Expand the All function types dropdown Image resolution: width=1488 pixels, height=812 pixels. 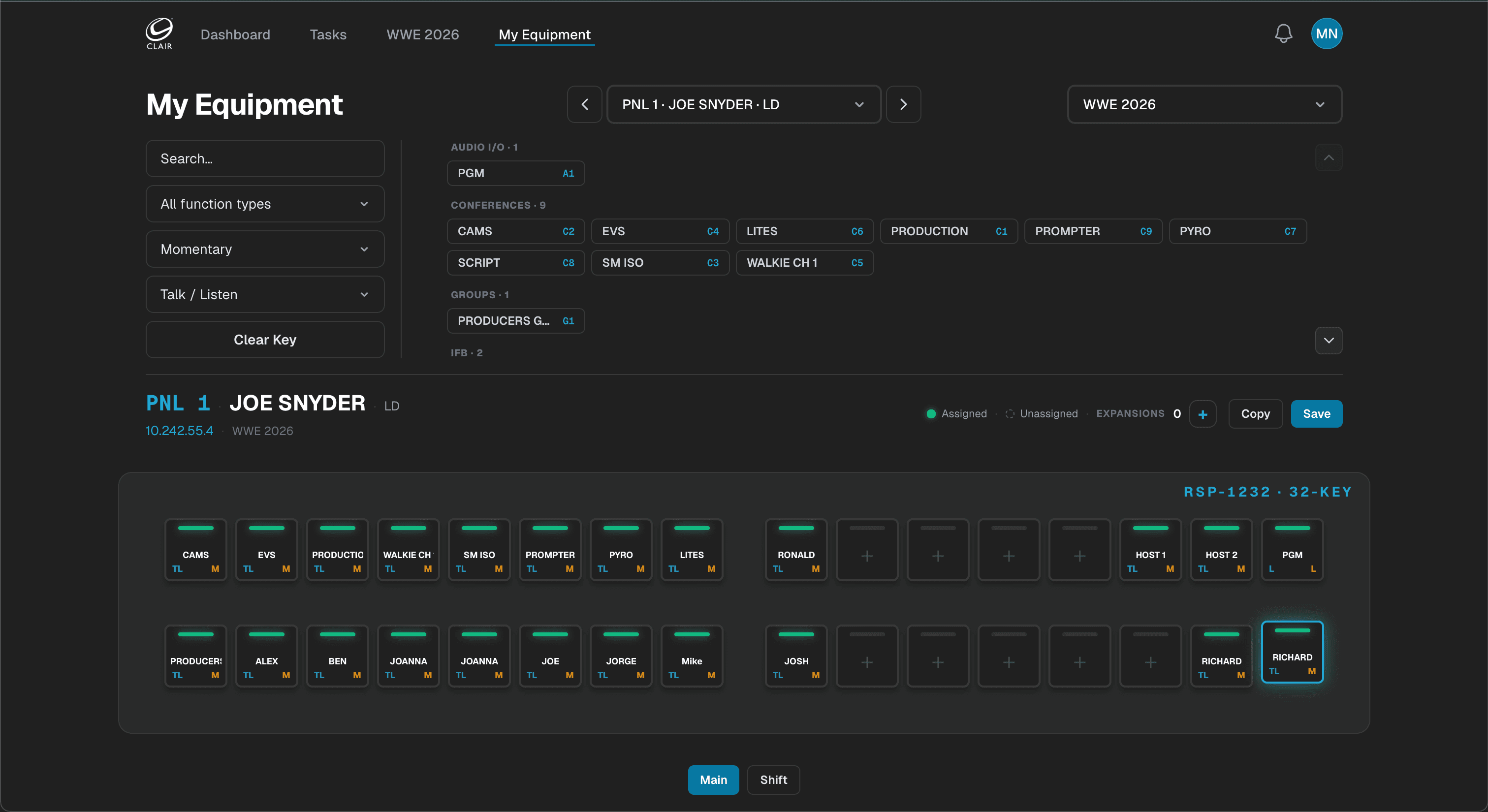265,204
